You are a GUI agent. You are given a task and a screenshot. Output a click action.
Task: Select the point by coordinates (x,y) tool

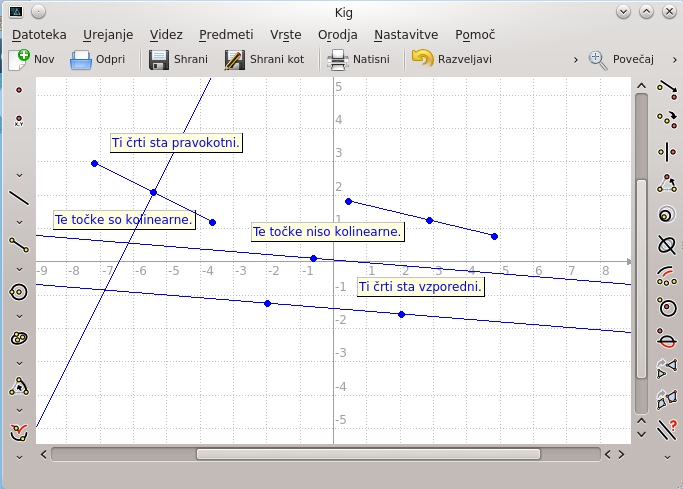pos(18,121)
